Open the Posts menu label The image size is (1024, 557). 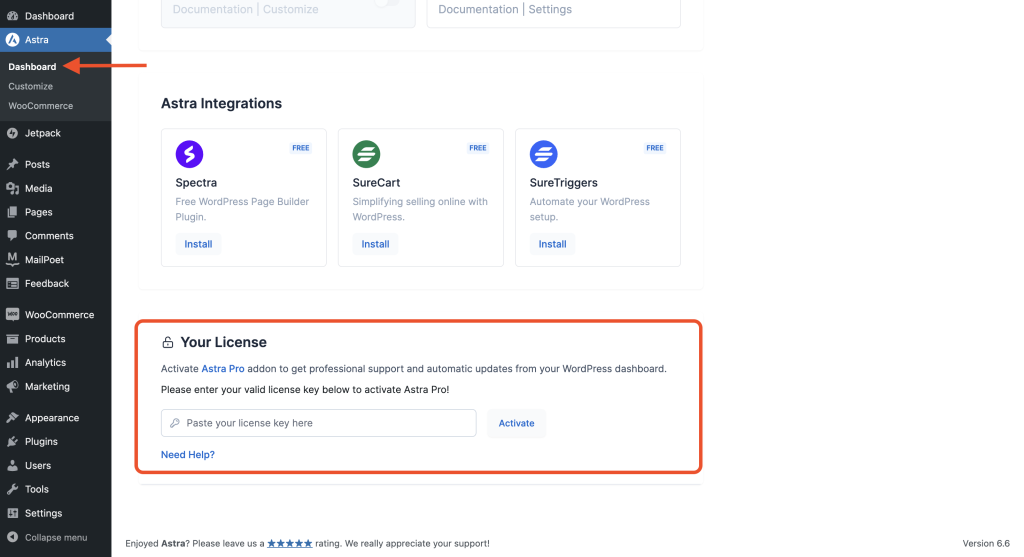point(37,165)
